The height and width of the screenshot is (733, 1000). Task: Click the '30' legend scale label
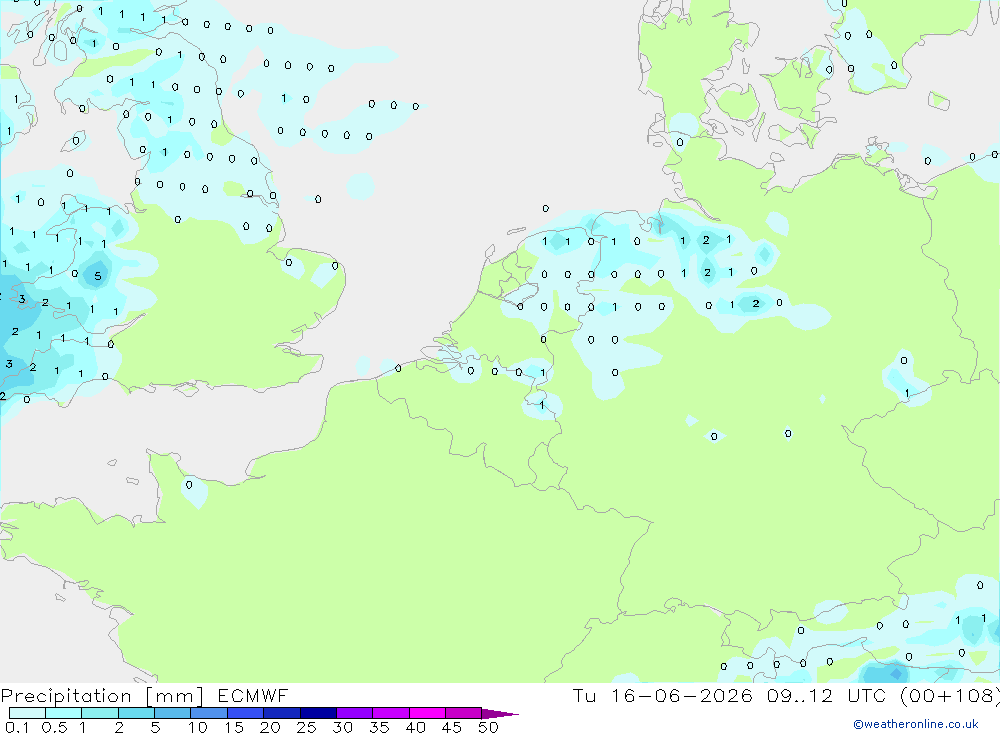point(342,727)
